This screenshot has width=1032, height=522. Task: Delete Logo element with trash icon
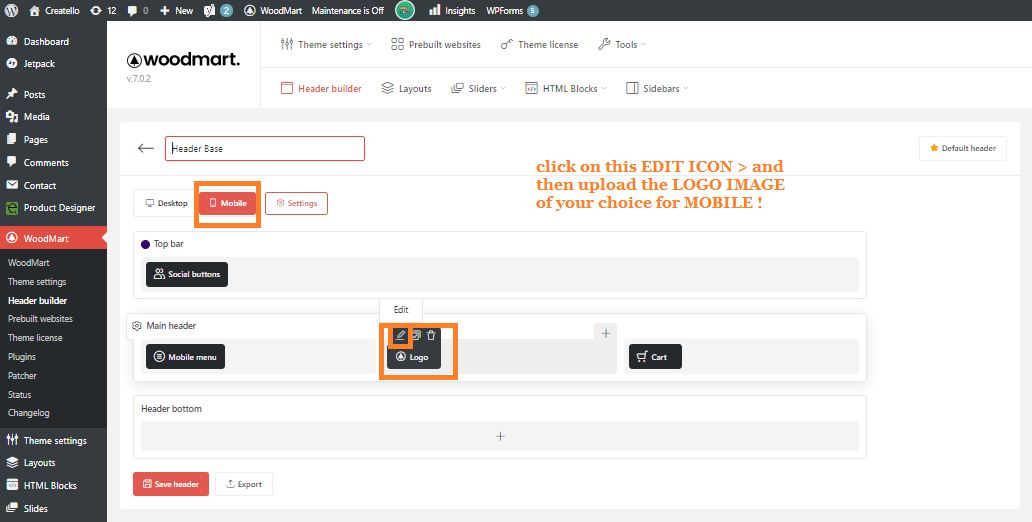[x=431, y=335]
